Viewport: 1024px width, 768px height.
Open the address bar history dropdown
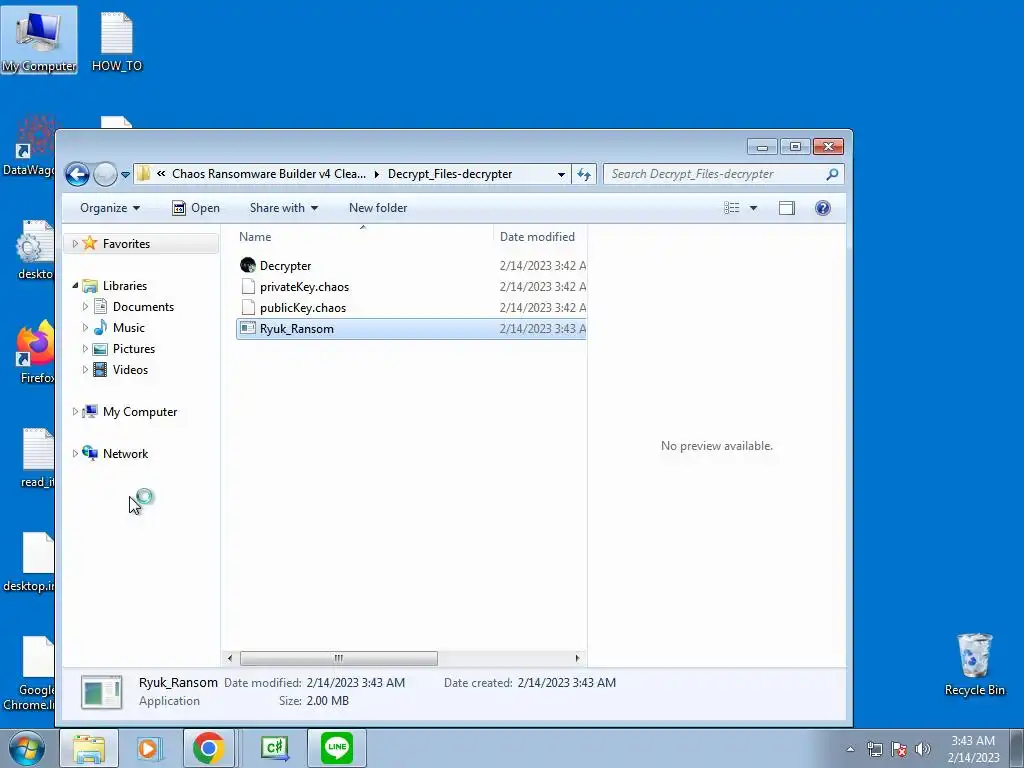click(x=561, y=174)
